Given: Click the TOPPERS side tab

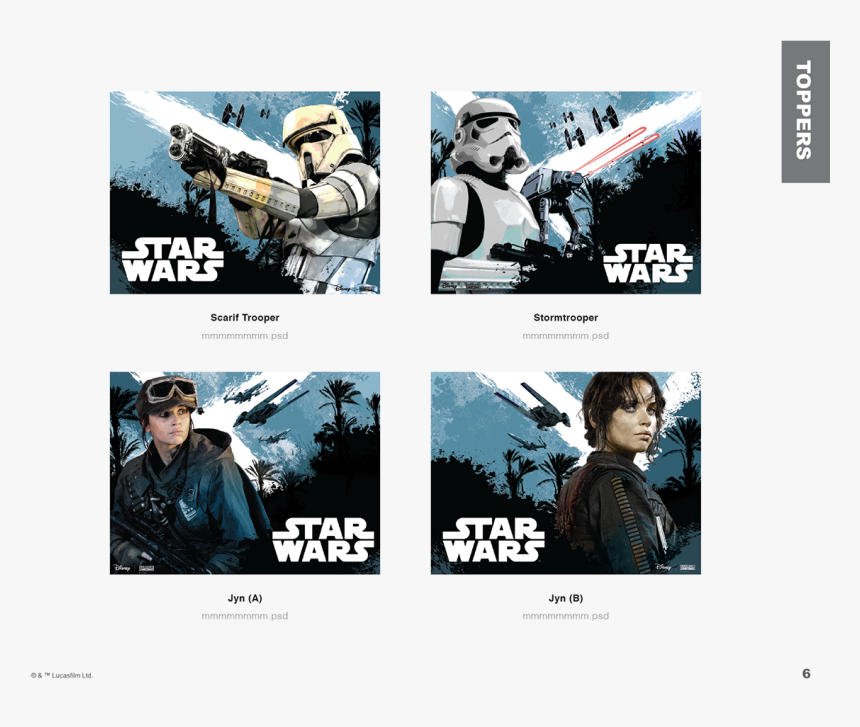Looking at the screenshot, I should (x=805, y=111).
